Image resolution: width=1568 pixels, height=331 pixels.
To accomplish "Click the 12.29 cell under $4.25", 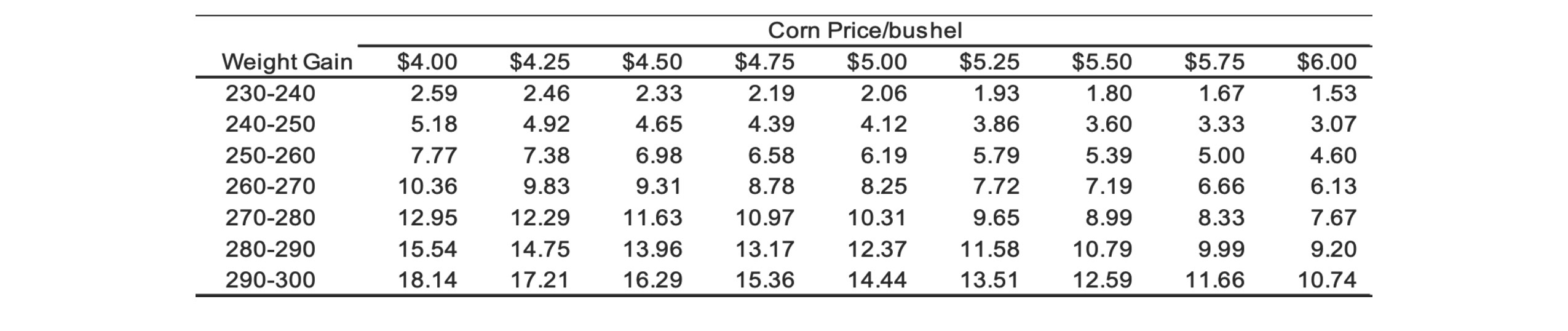I will coord(540,218).
